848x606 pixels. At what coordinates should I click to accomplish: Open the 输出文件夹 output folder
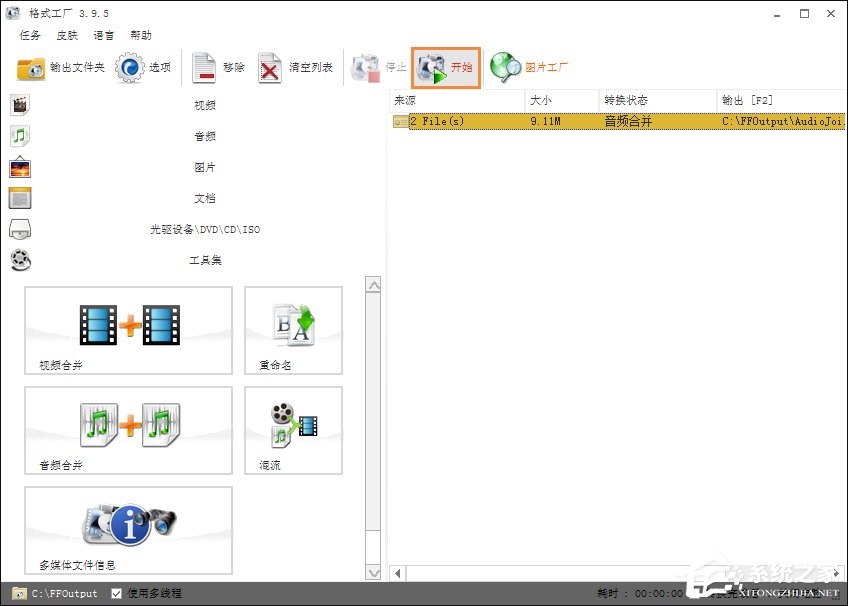coord(61,68)
